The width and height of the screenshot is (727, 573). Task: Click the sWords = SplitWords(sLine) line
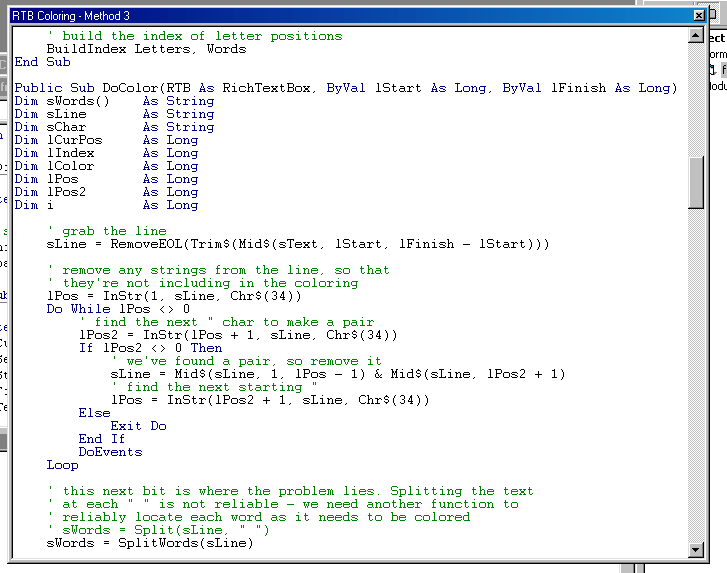150,543
